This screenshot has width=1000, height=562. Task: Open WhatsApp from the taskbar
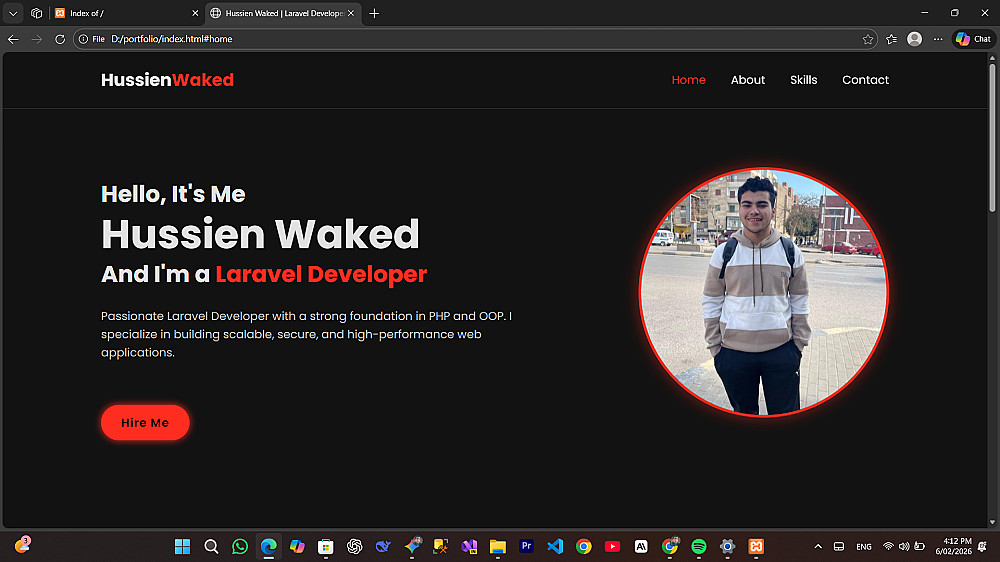[x=240, y=546]
